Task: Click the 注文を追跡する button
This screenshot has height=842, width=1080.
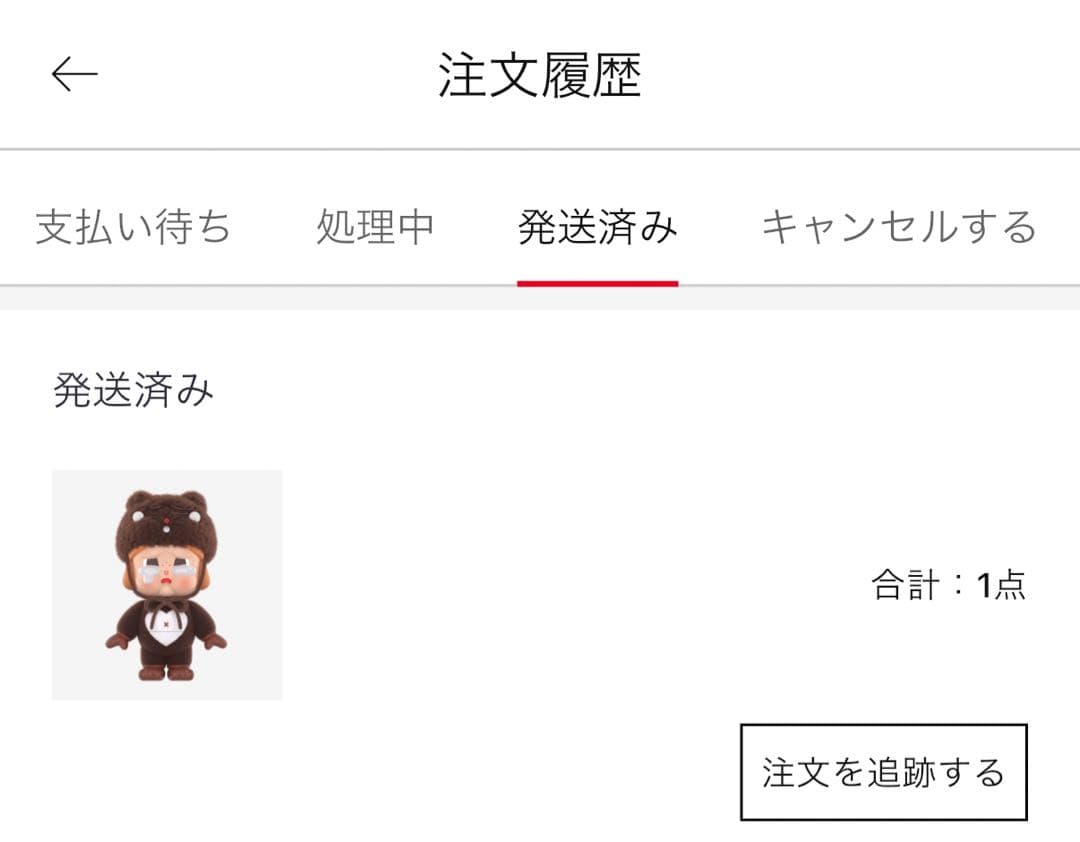Action: 884,772
